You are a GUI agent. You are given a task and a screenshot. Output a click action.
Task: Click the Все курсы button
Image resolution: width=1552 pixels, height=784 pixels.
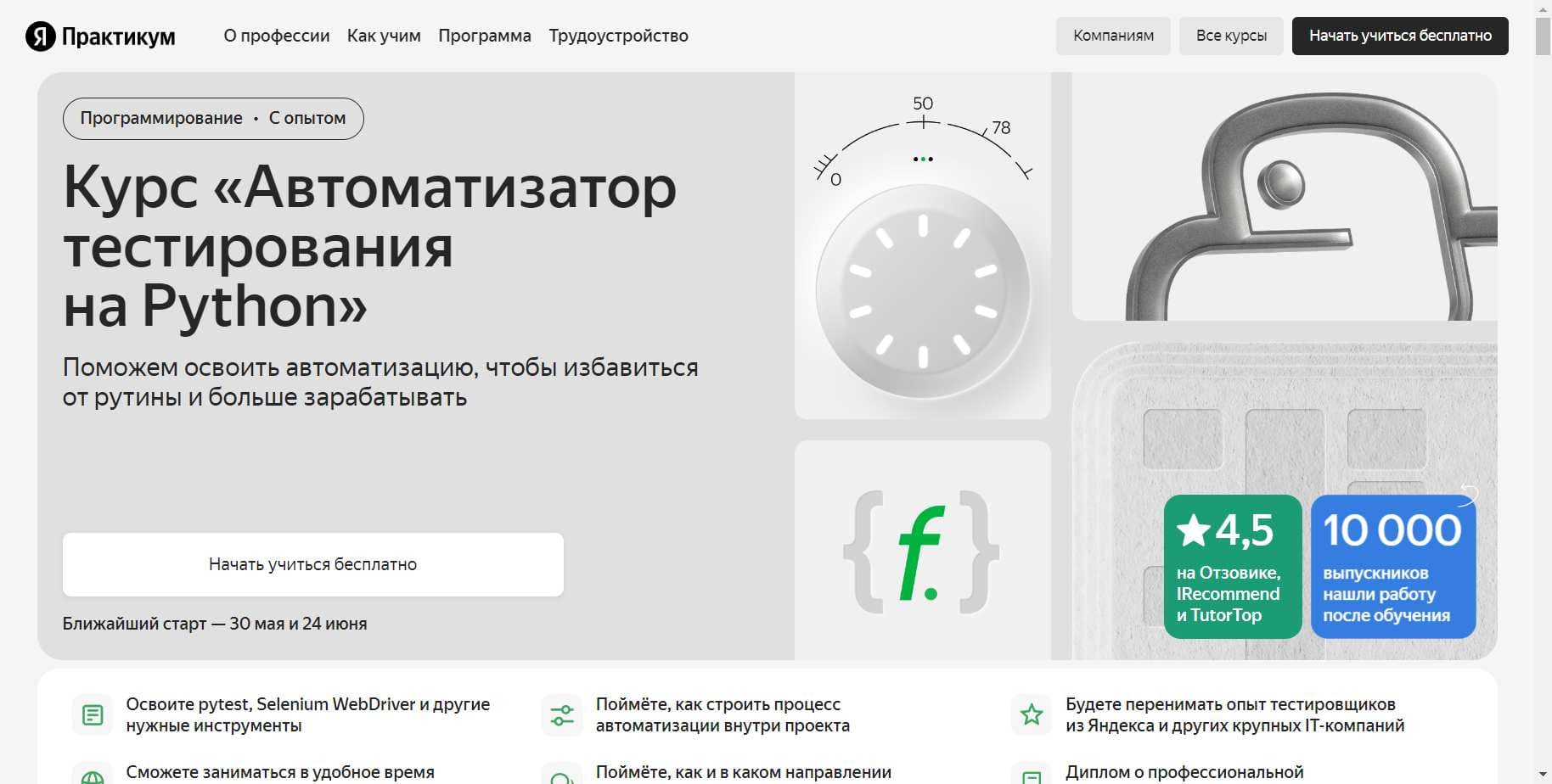point(1231,36)
